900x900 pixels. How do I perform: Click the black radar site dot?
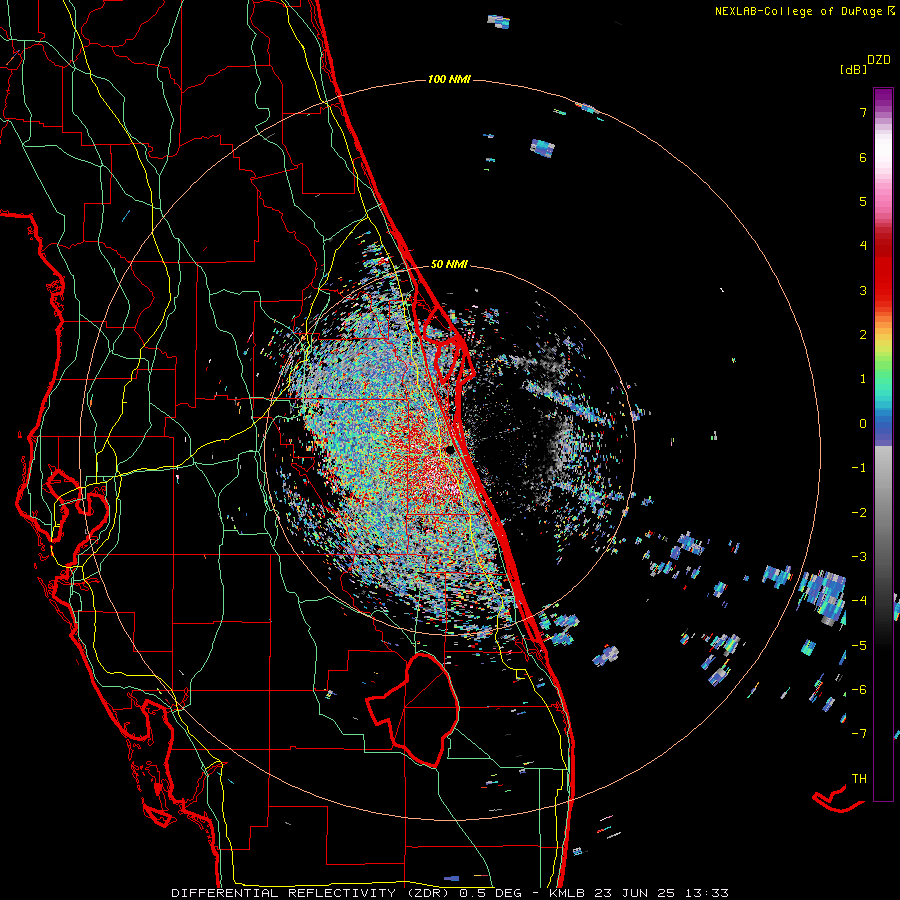point(449,451)
